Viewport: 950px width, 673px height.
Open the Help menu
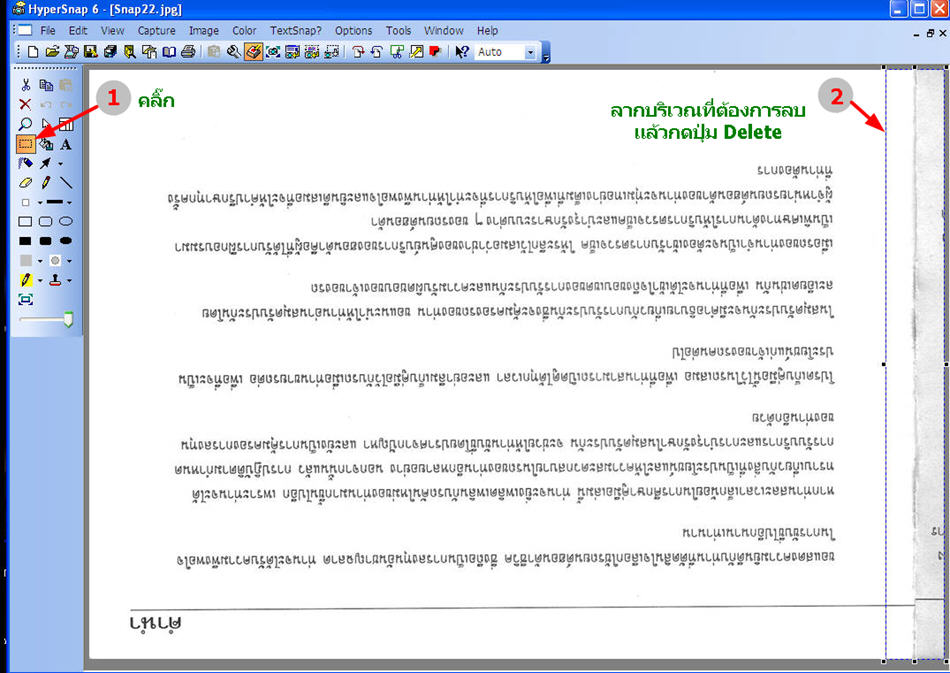(487, 30)
